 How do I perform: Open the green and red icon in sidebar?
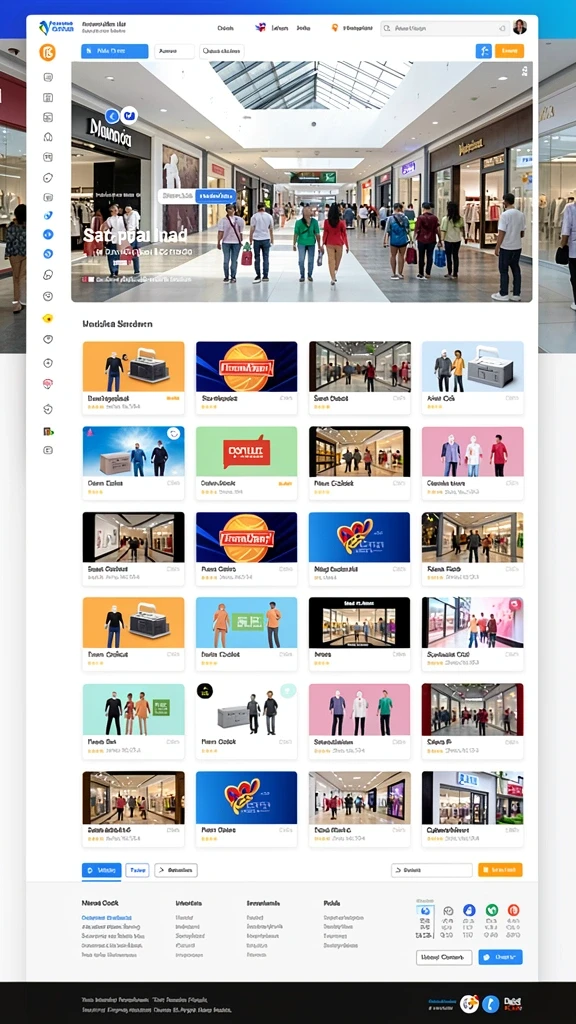[48, 431]
